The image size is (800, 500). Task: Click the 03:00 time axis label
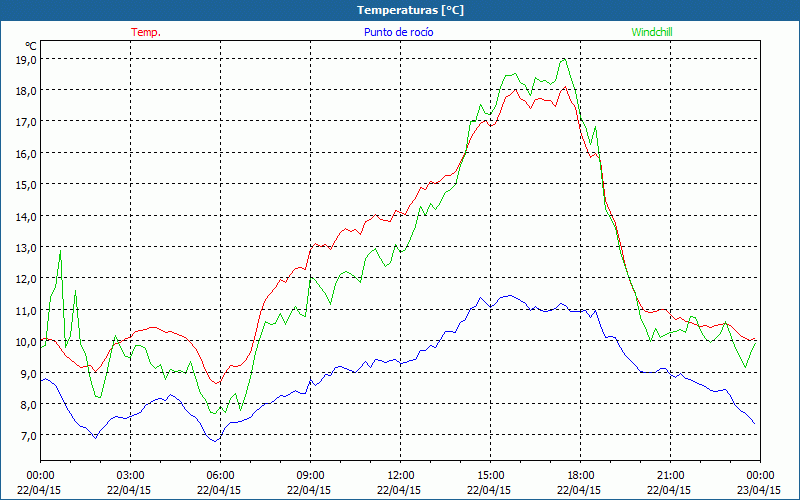tap(131, 476)
